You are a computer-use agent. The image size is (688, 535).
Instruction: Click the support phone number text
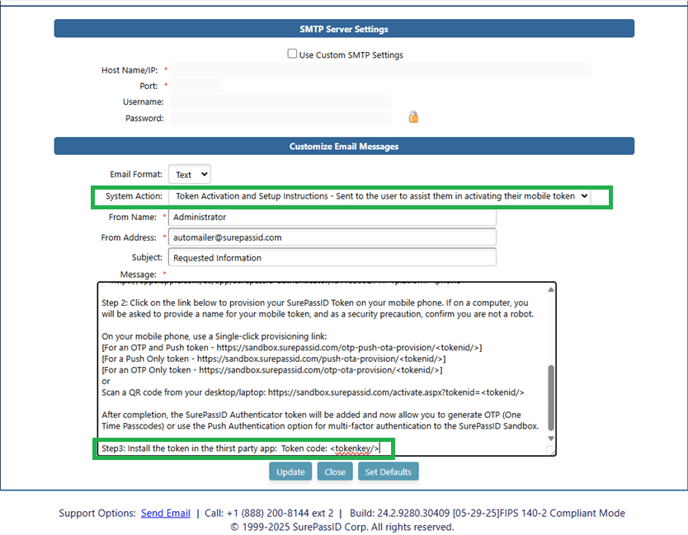[x=269, y=513]
